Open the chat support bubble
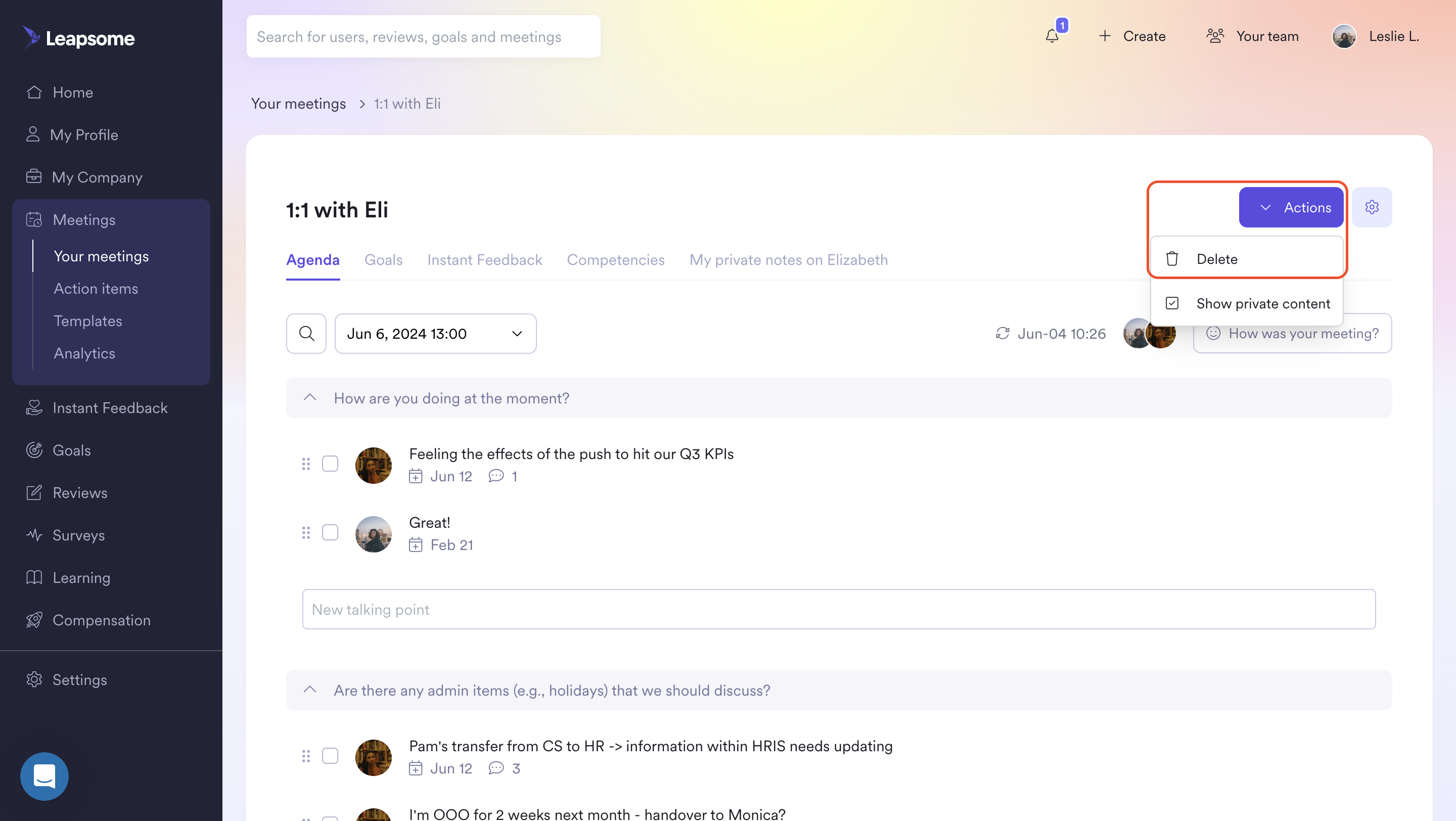Screen dimensions: 1456x821 point(44,776)
